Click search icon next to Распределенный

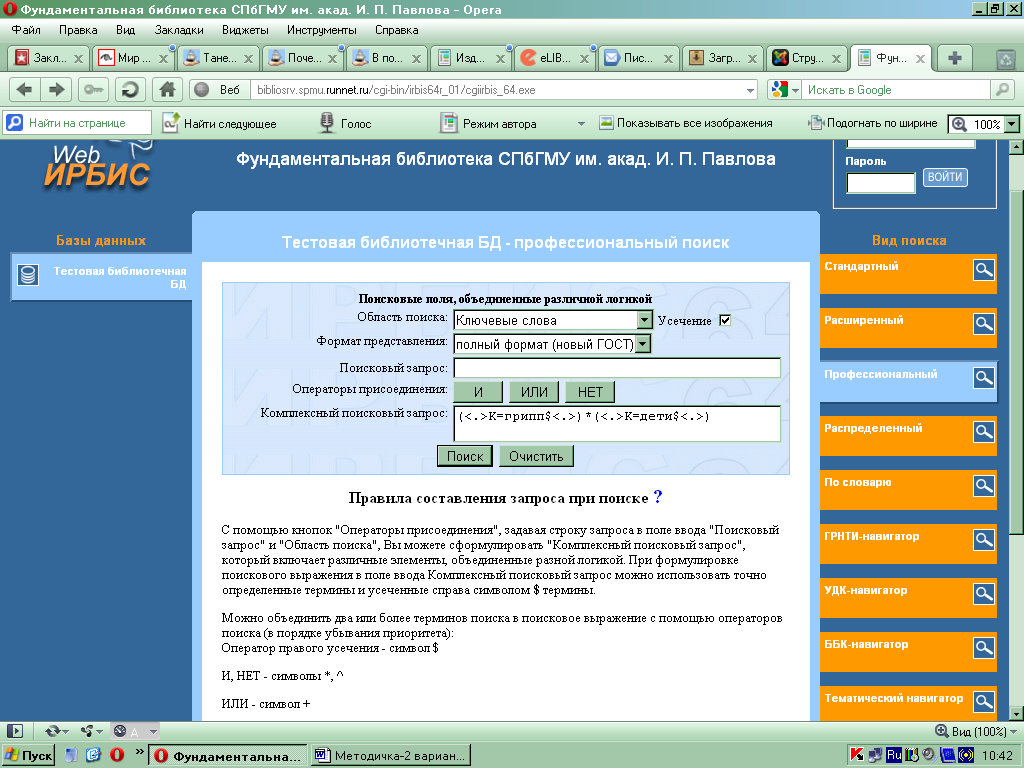point(984,432)
